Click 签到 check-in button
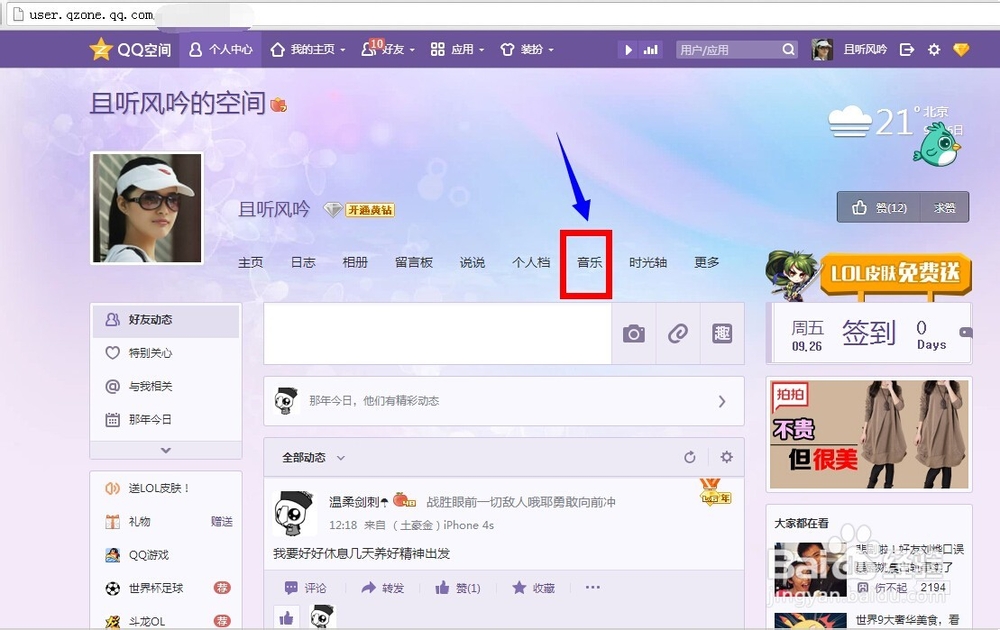 [x=869, y=332]
